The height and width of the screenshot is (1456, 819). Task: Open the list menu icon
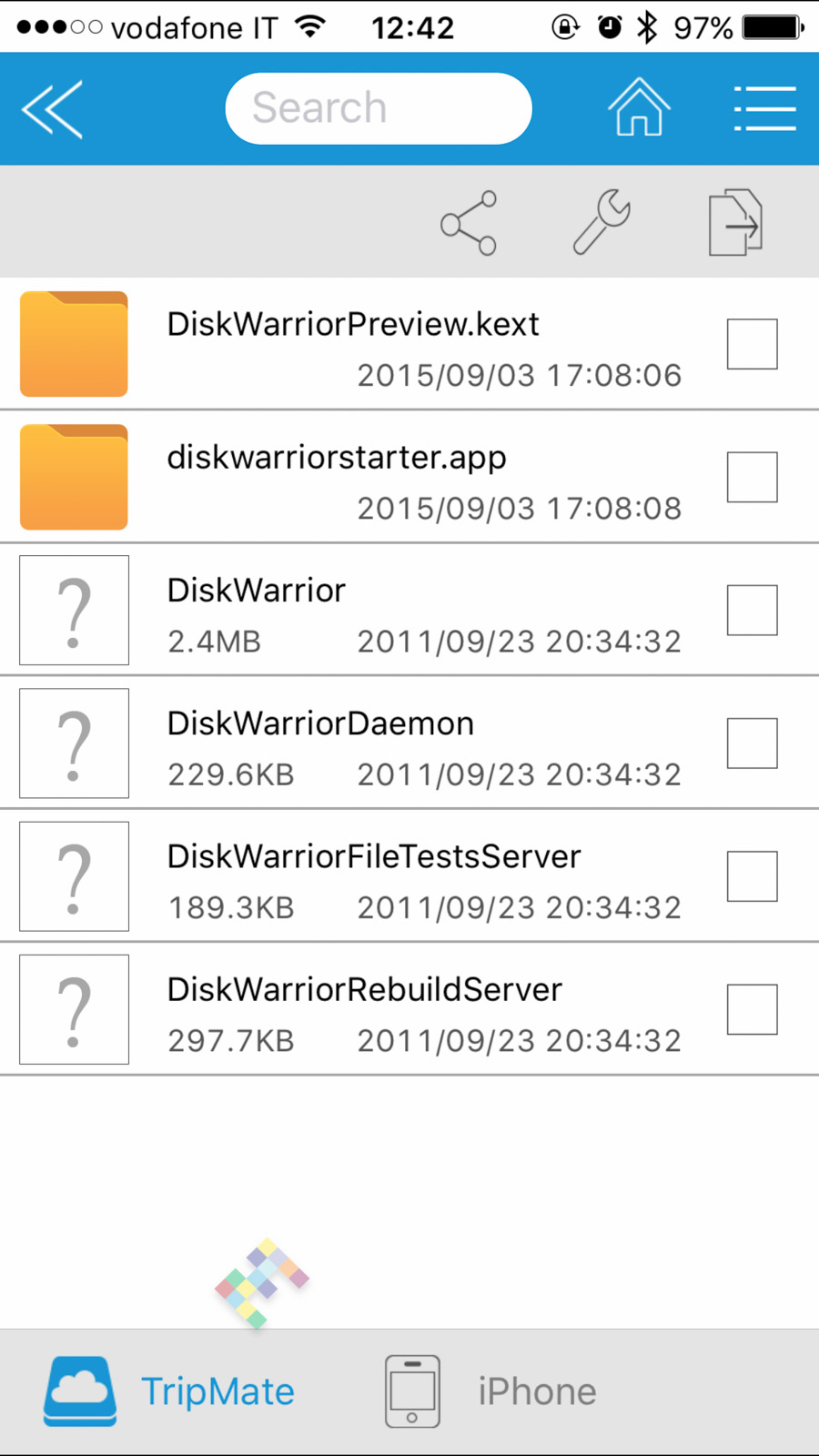(764, 109)
